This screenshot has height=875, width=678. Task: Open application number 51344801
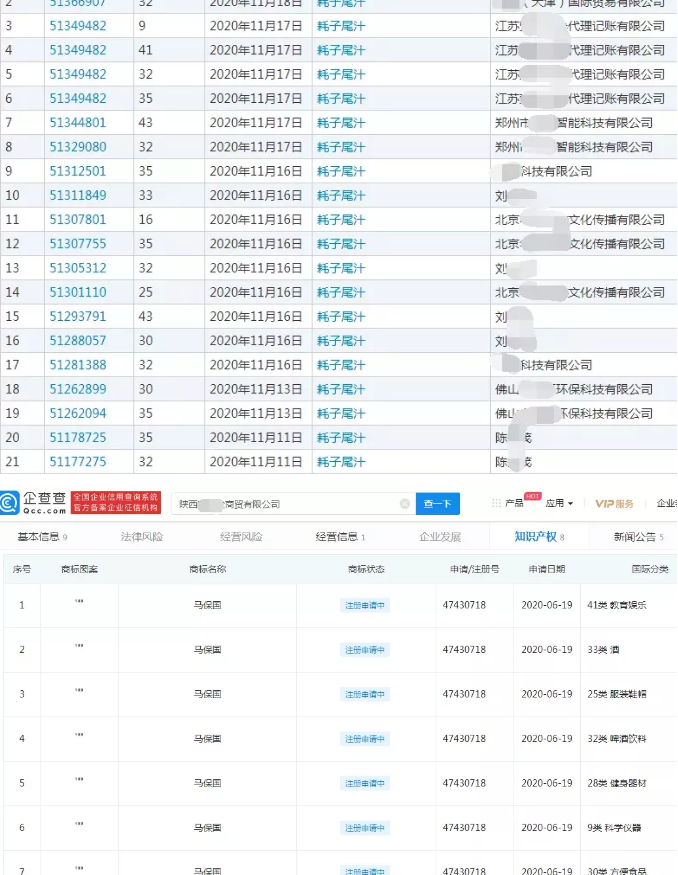(78, 123)
